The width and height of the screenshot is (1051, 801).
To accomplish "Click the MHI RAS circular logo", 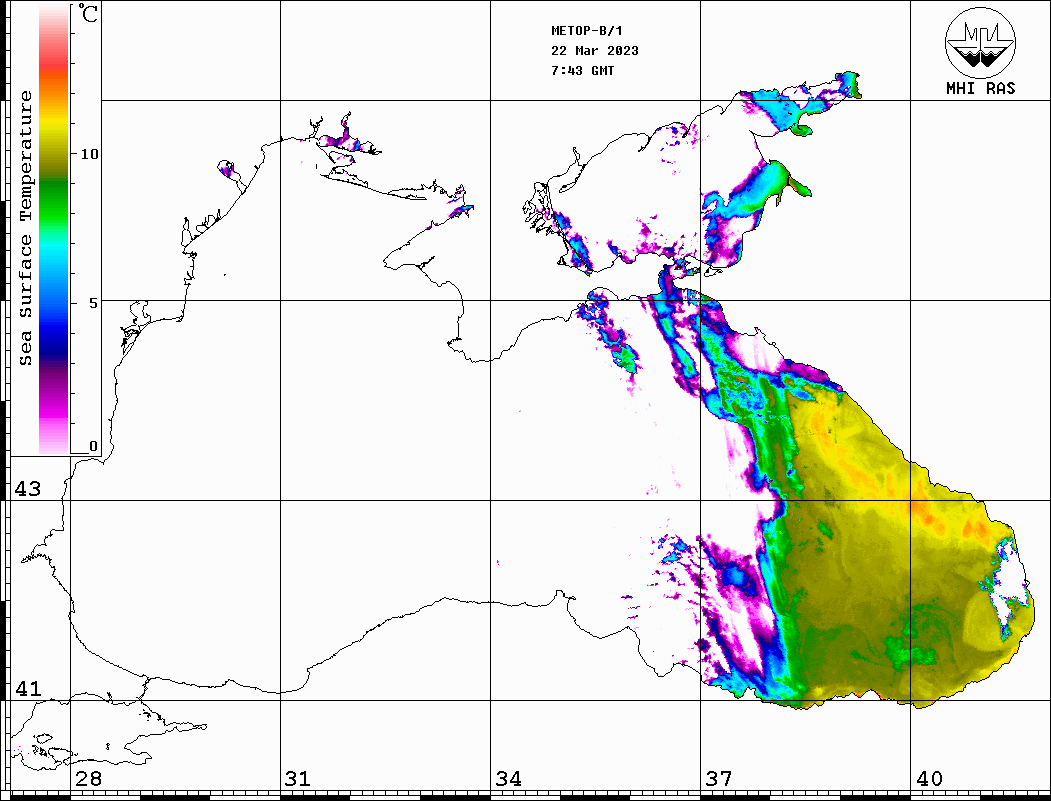I will pyautogui.click(x=980, y=42).
